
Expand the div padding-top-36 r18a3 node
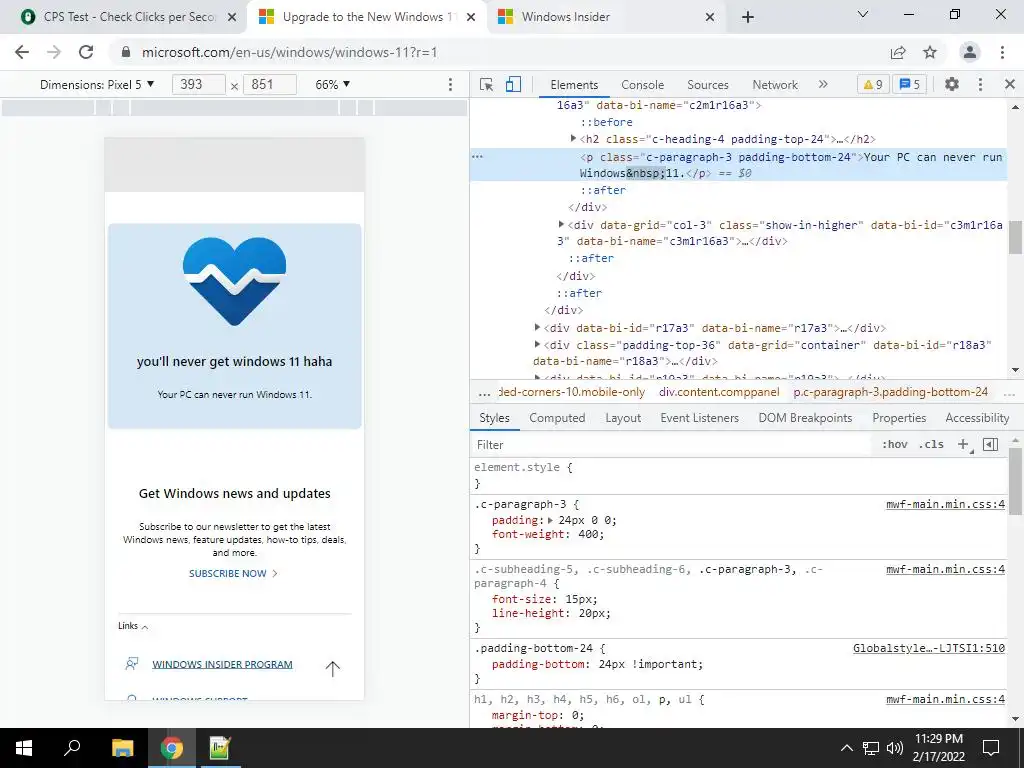coord(537,344)
